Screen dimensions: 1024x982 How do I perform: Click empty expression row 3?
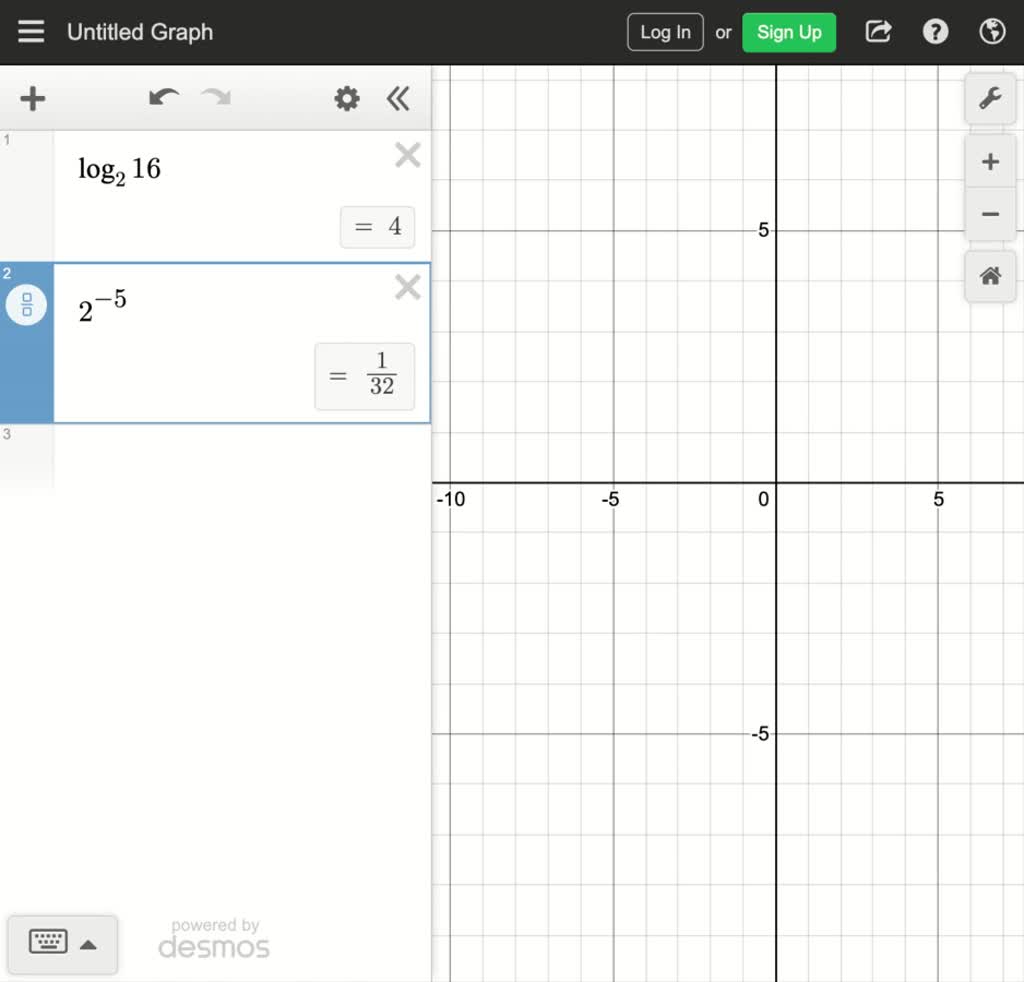240,456
